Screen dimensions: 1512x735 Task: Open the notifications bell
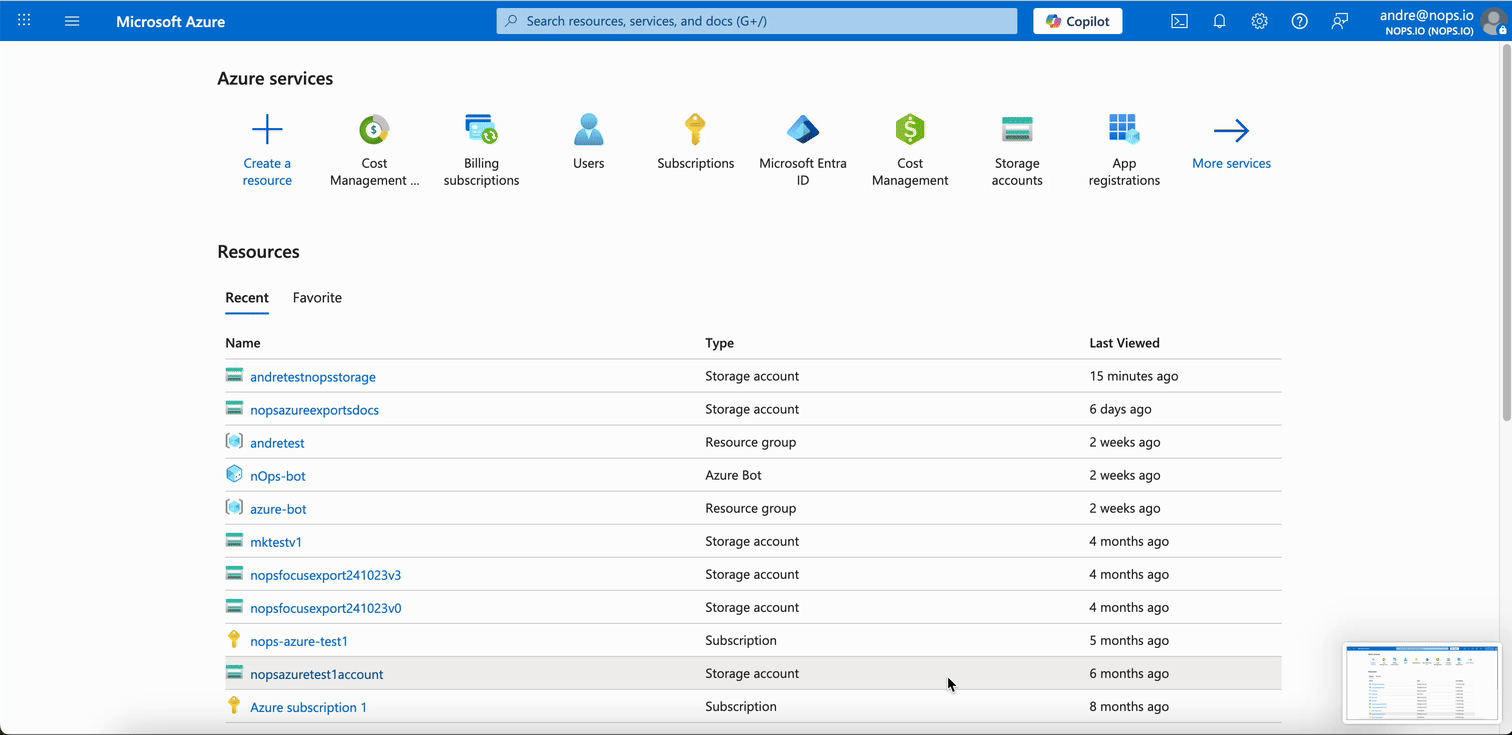point(1219,20)
